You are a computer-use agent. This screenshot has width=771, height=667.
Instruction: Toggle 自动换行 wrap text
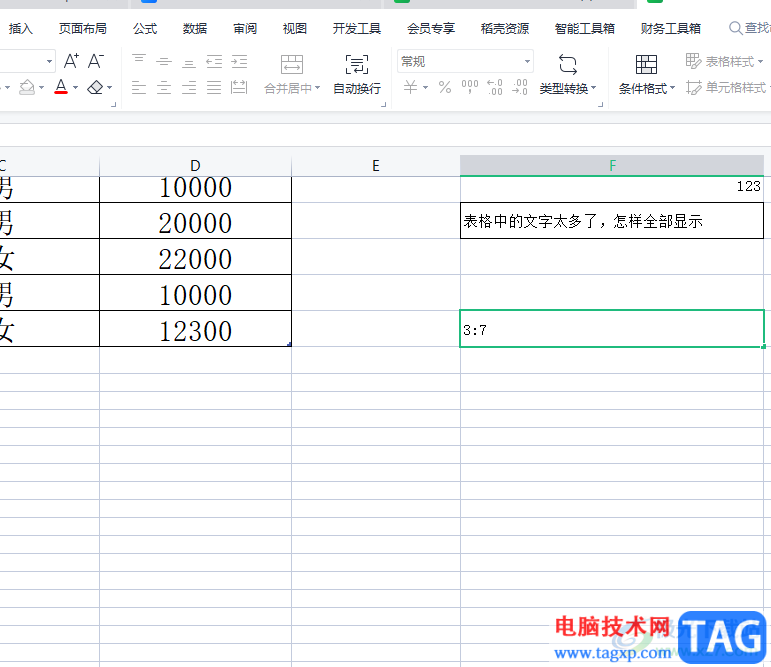click(x=357, y=74)
